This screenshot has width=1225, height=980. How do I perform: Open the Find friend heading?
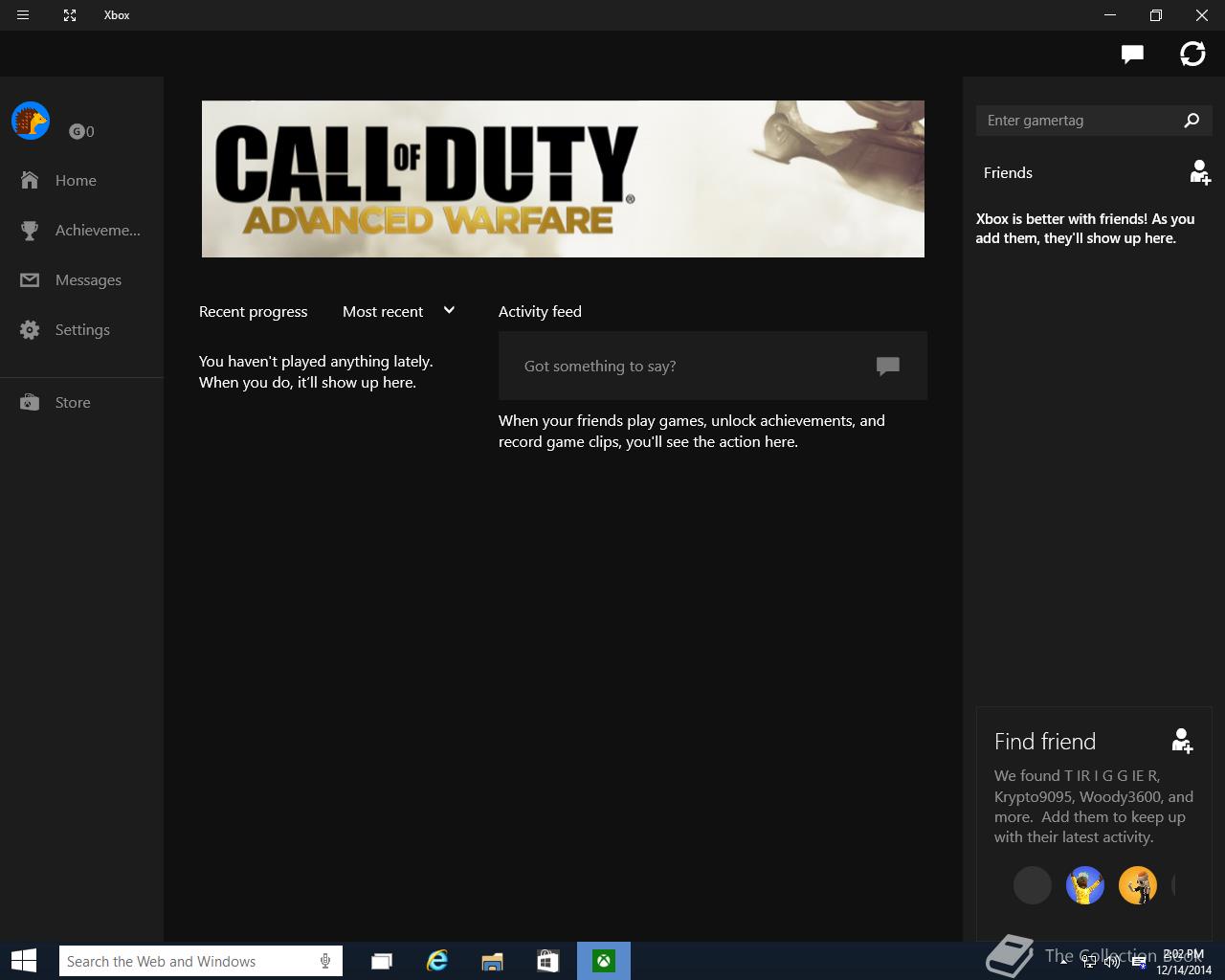pyautogui.click(x=1045, y=742)
